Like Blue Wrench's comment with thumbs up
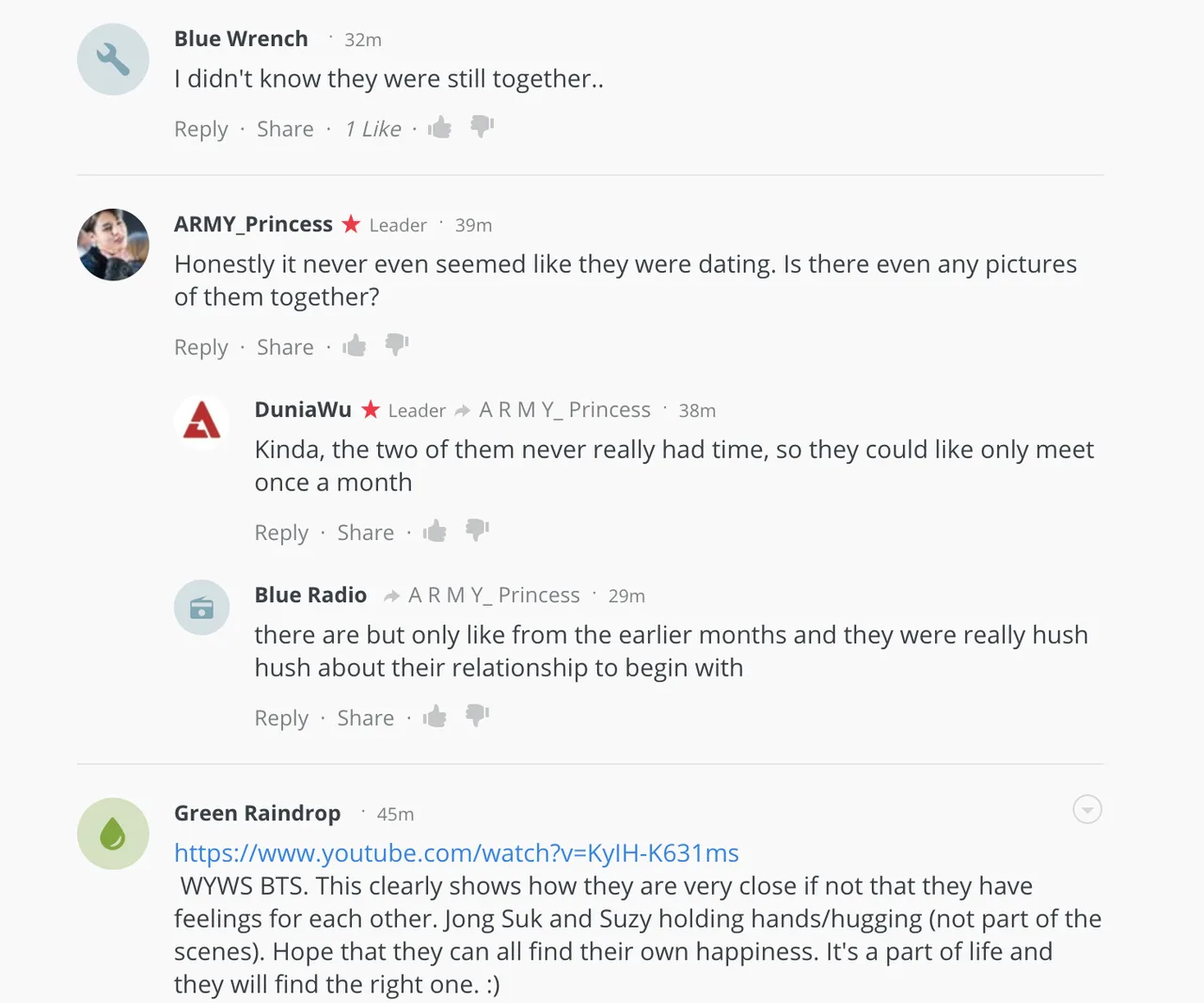Viewport: 1204px width, 1003px height. click(x=439, y=127)
